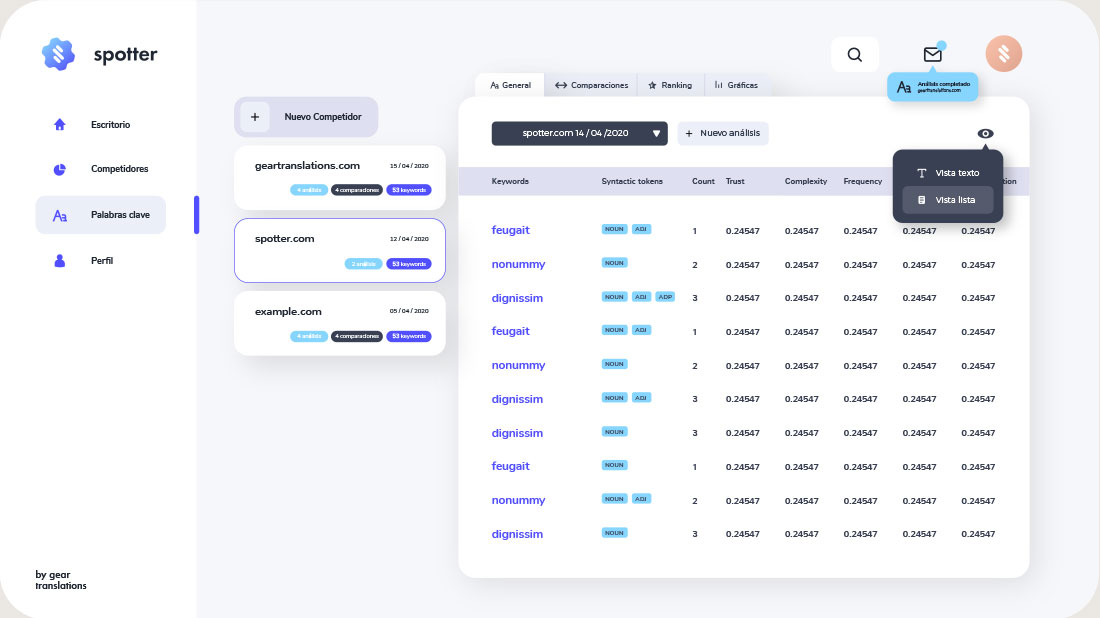Click the plus icon in Nuevo Competidor
This screenshot has height=618, width=1100.
coord(255,117)
